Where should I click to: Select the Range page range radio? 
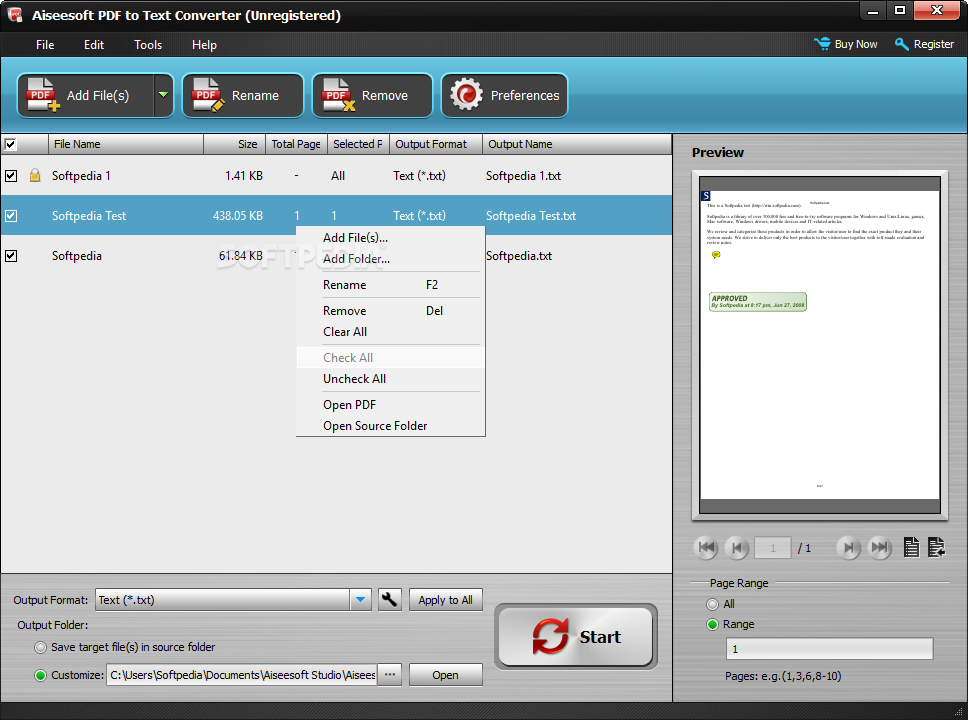pyautogui.click(x=712, y=624)
